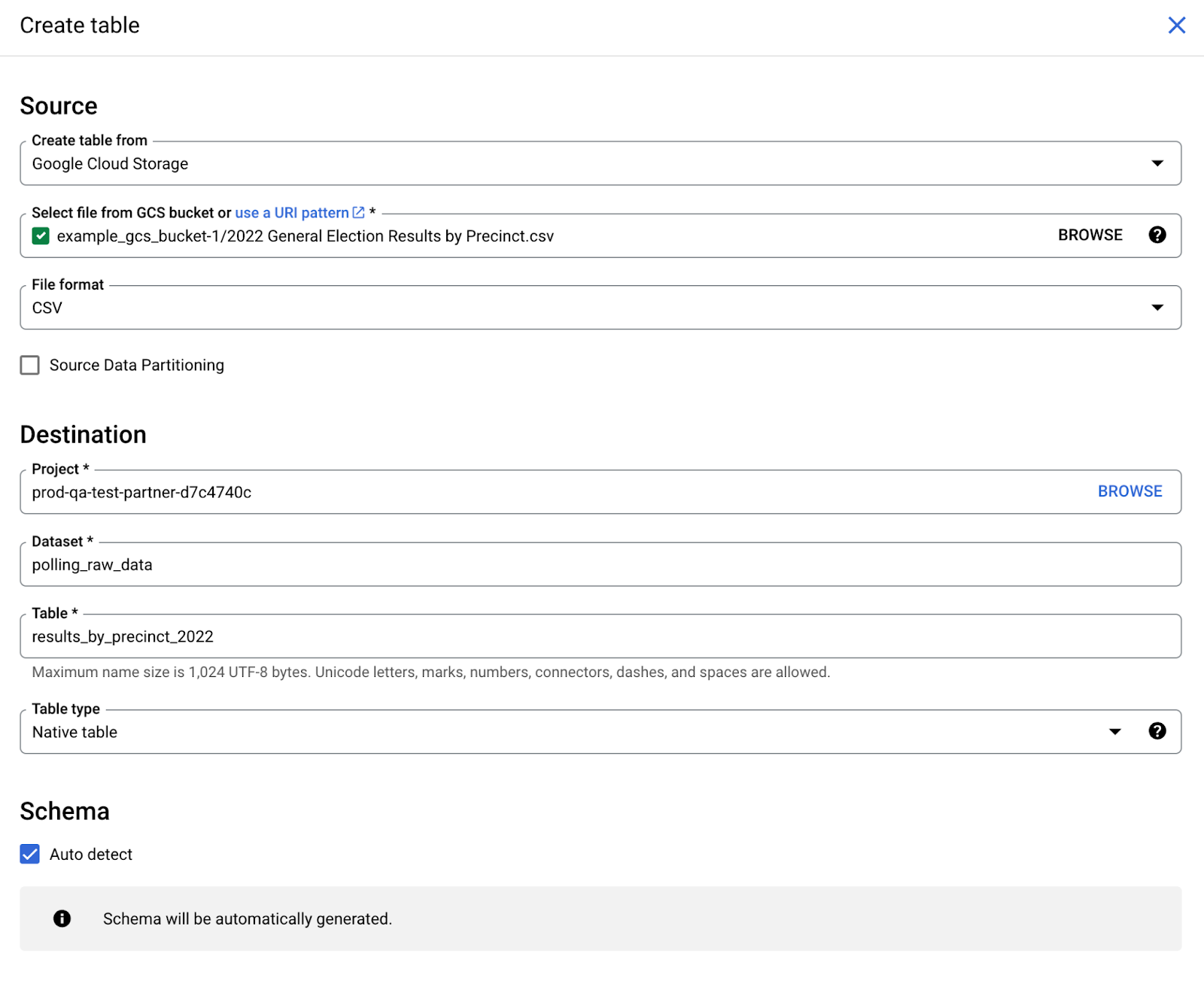Click the Source Data Partitioning label

click(137, 366)
